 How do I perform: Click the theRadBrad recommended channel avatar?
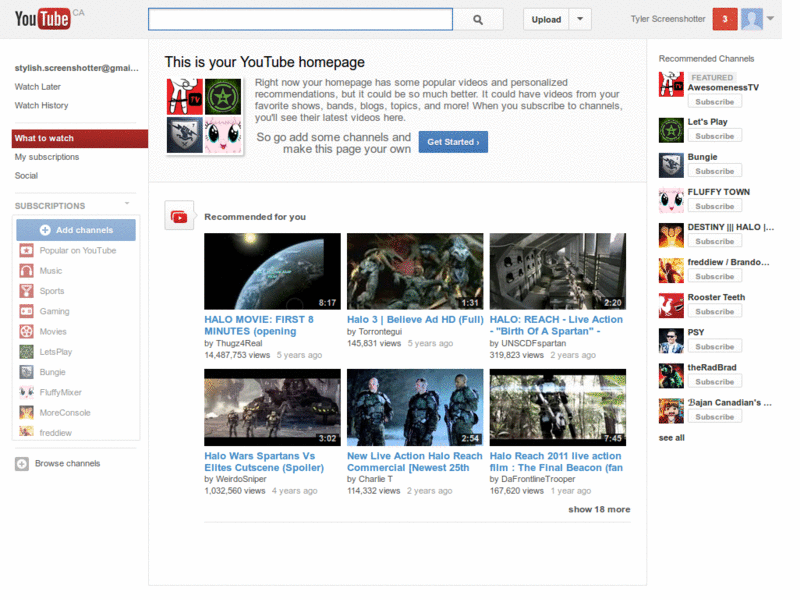[671, 376]
